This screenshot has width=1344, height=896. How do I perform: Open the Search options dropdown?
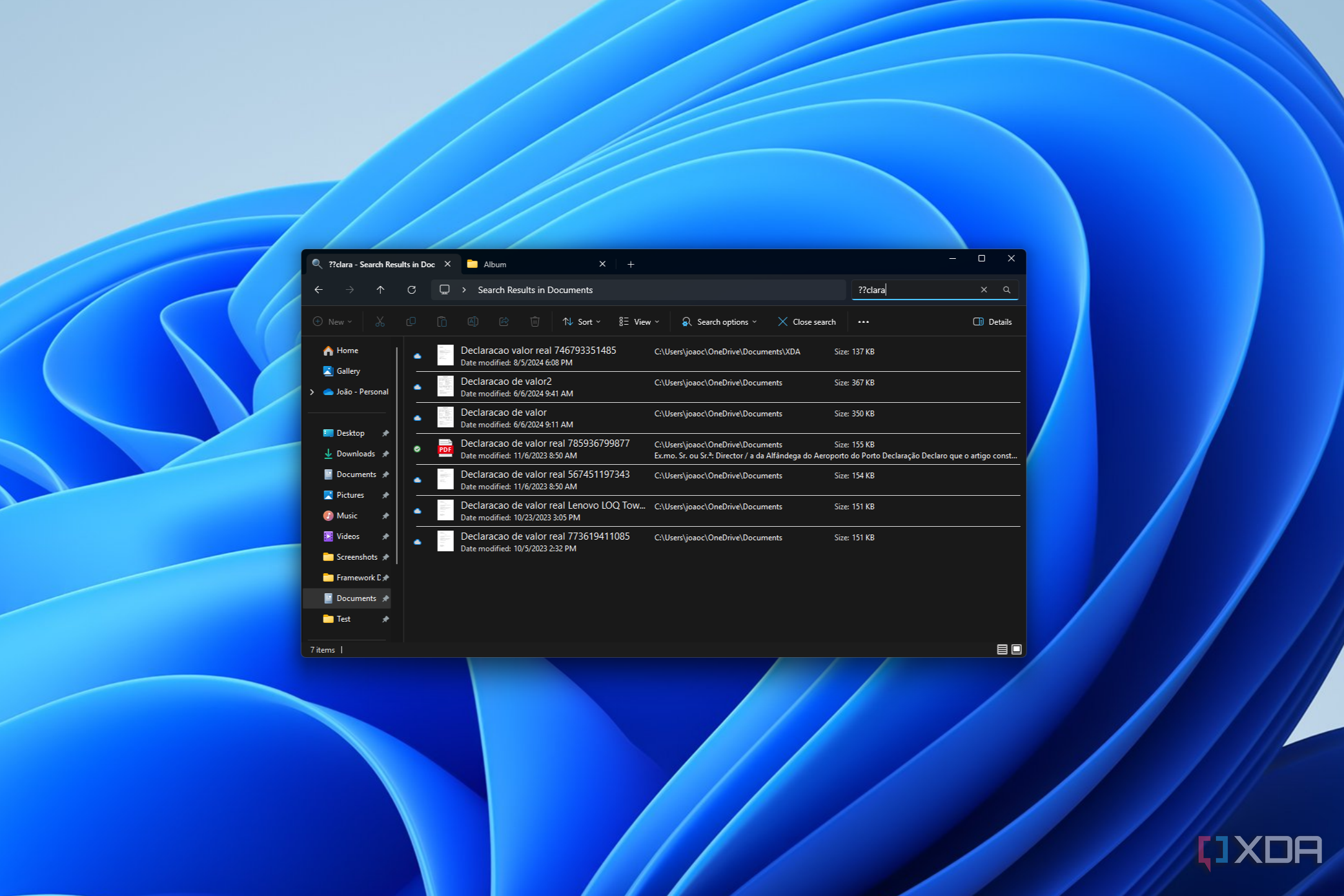pyautogui.click(x=719, y=321)
